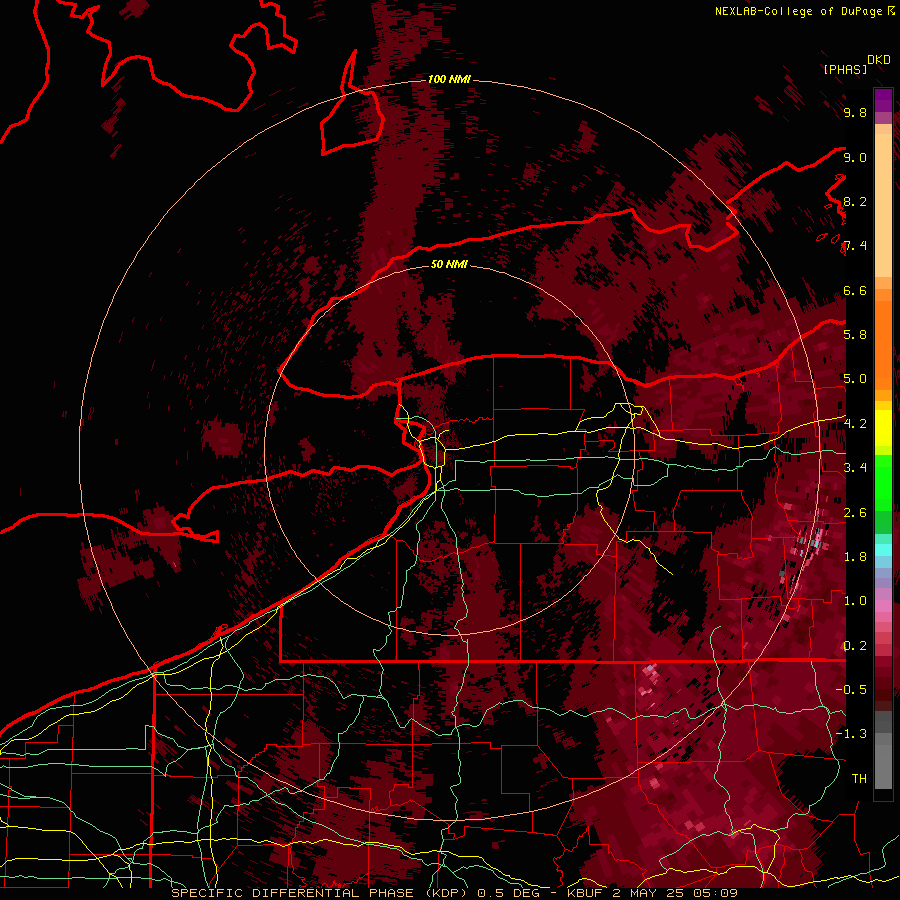The height and width of the screenshot is (900, 900).
Task: Click the 2.6 value on color scale
Action: coord(855,513)
